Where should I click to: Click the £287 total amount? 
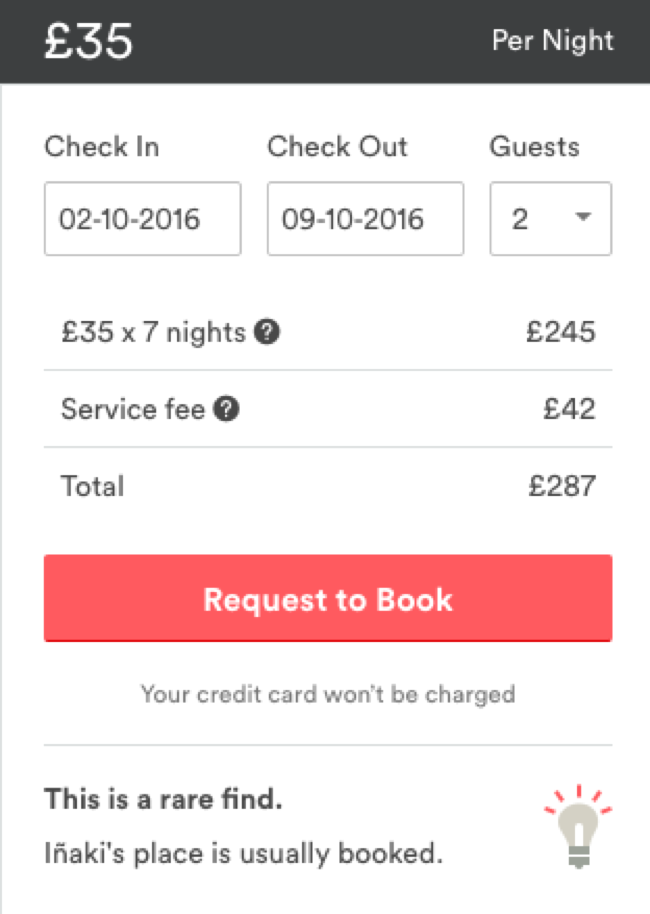click(x=562, y=486)
